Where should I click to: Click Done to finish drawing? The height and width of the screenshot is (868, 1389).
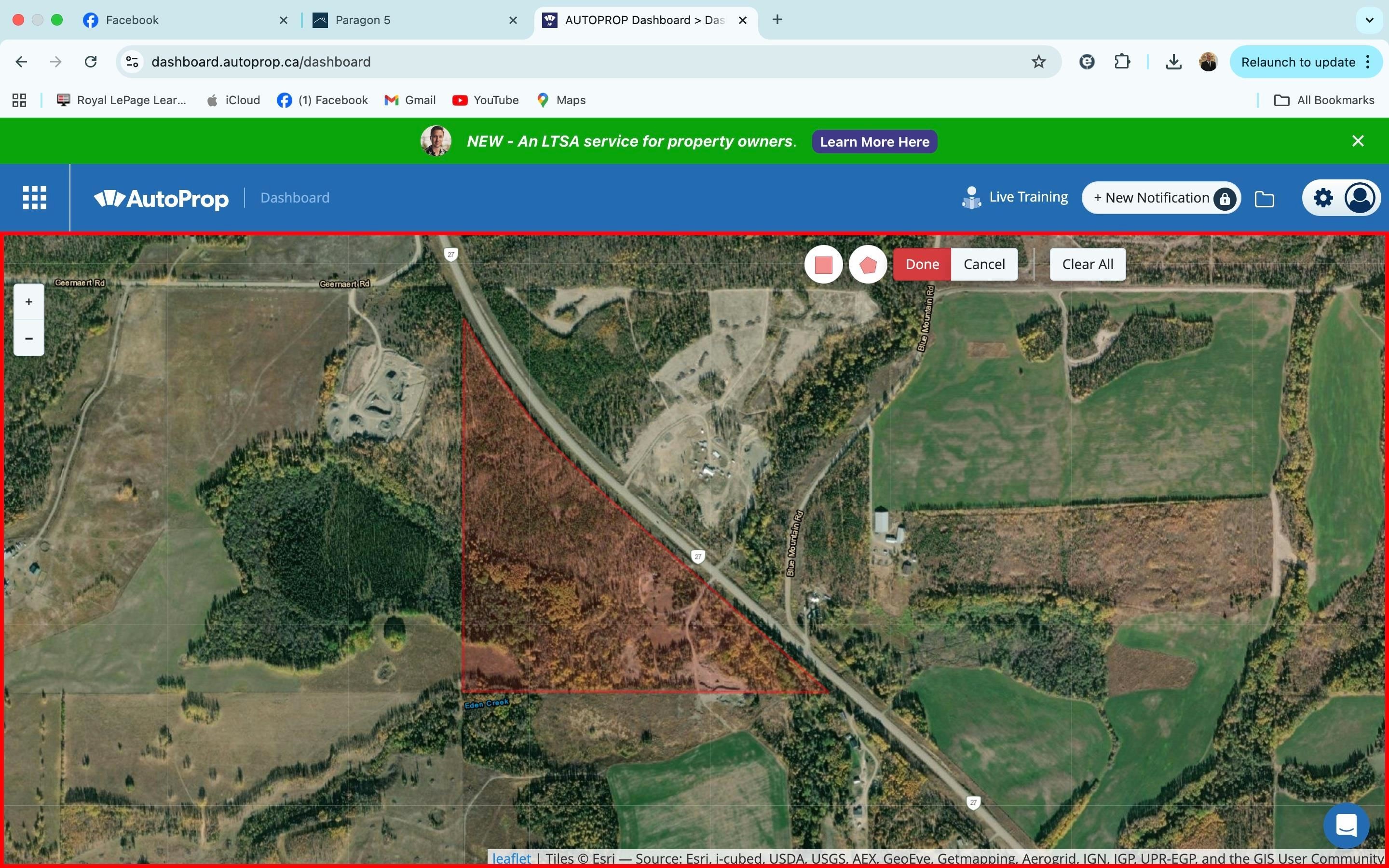coord(922,265)
